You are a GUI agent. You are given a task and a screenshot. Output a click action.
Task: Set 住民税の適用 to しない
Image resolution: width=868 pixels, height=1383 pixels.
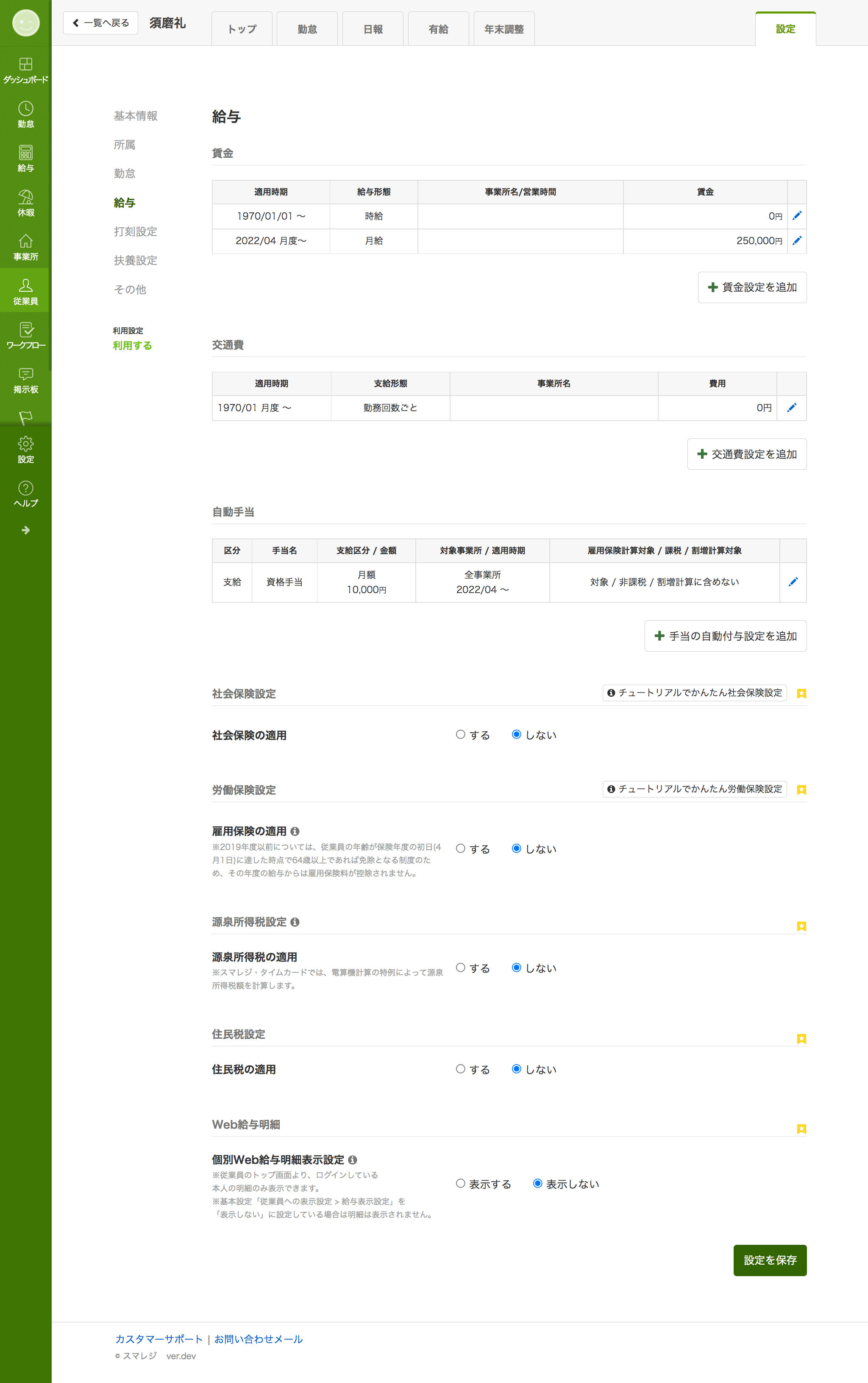pyautogui.click(x=516, y=1068)
